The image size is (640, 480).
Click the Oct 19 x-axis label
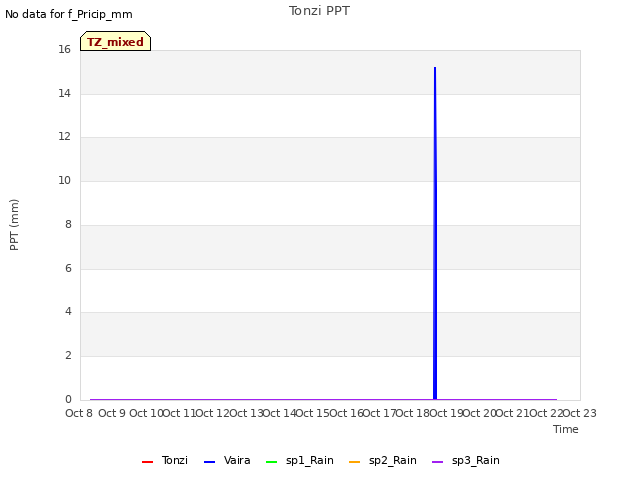pyautogui.click(x=446, y=413)
